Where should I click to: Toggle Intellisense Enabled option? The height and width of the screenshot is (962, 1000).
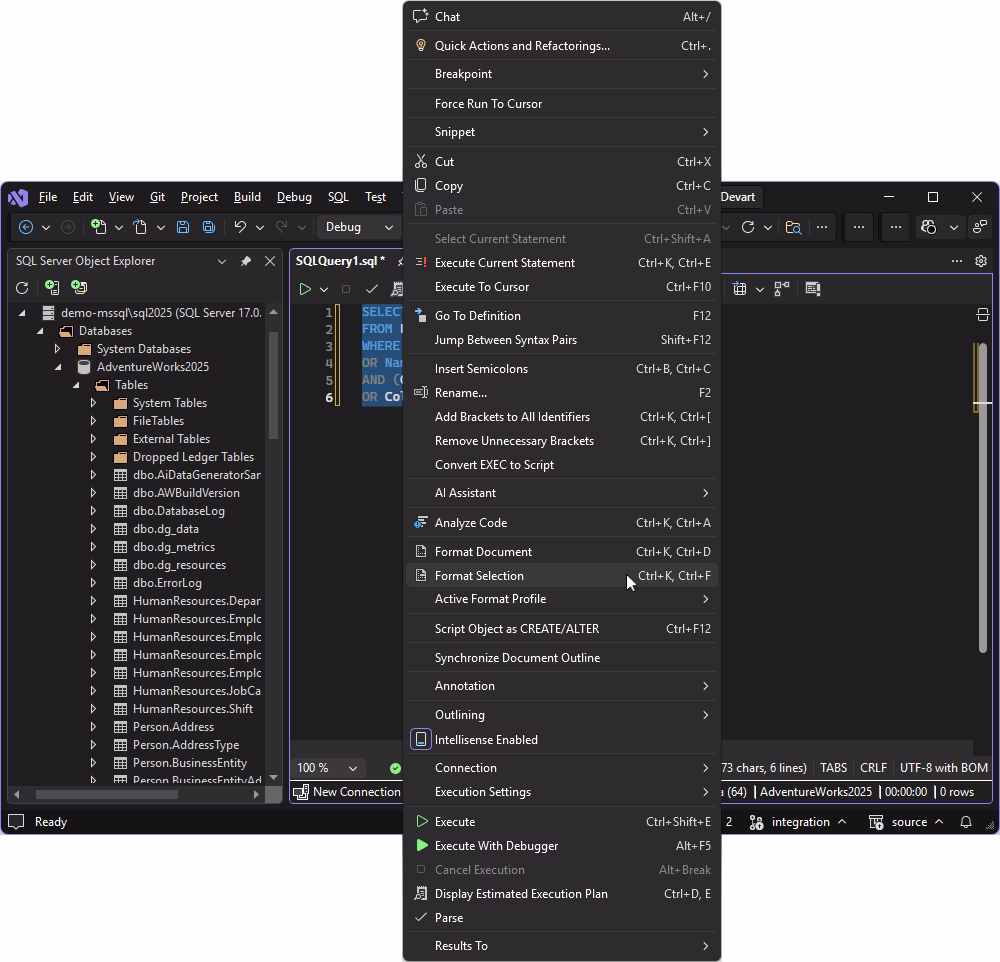562,739
